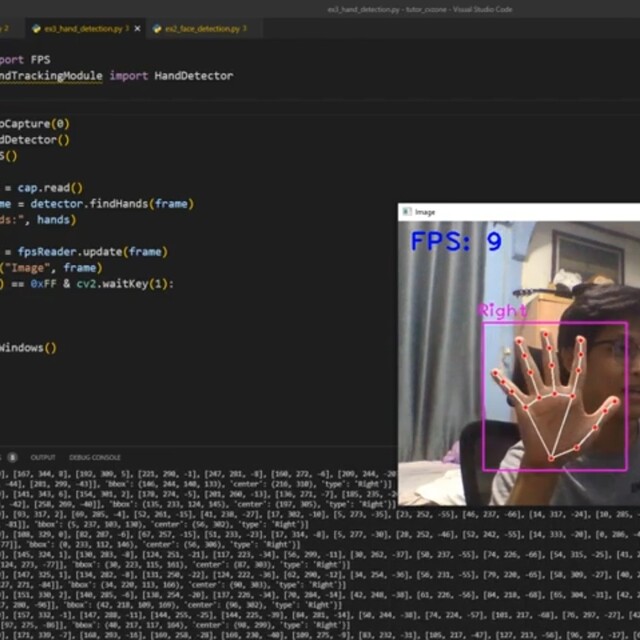Click HandDetector in the import statement
Screen dimensions: 640x640
click(x=193, y=75)
